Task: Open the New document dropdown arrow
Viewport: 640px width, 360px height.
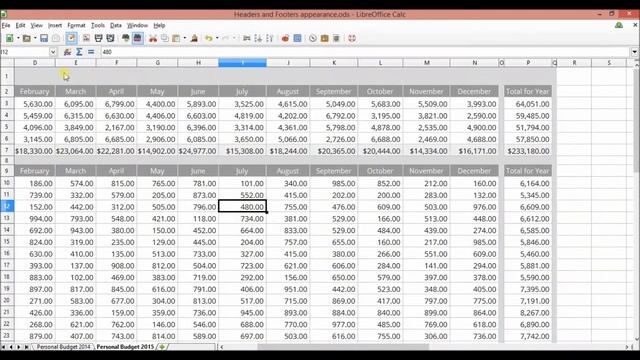Action: (x=18, y=38)
